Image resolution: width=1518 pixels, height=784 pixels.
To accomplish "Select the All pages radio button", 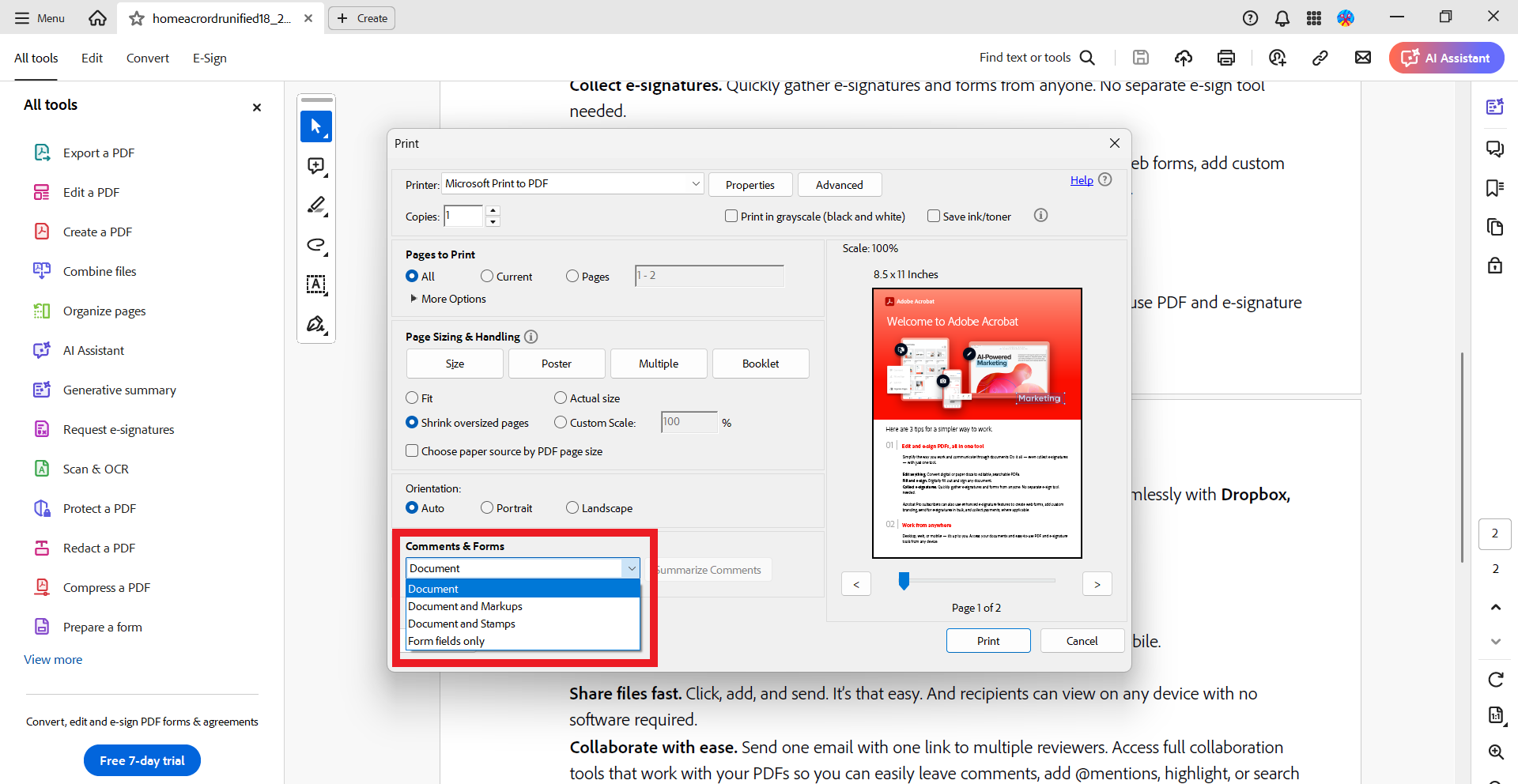I will coord(412,276).
